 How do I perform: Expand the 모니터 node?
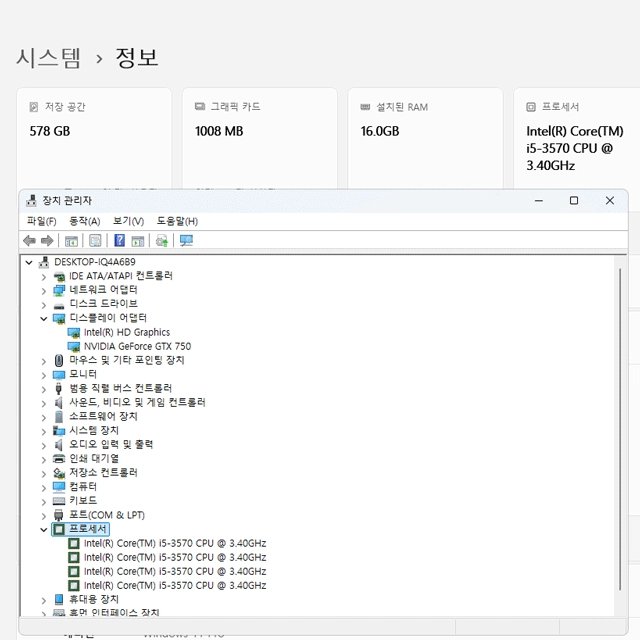(44, 375)
